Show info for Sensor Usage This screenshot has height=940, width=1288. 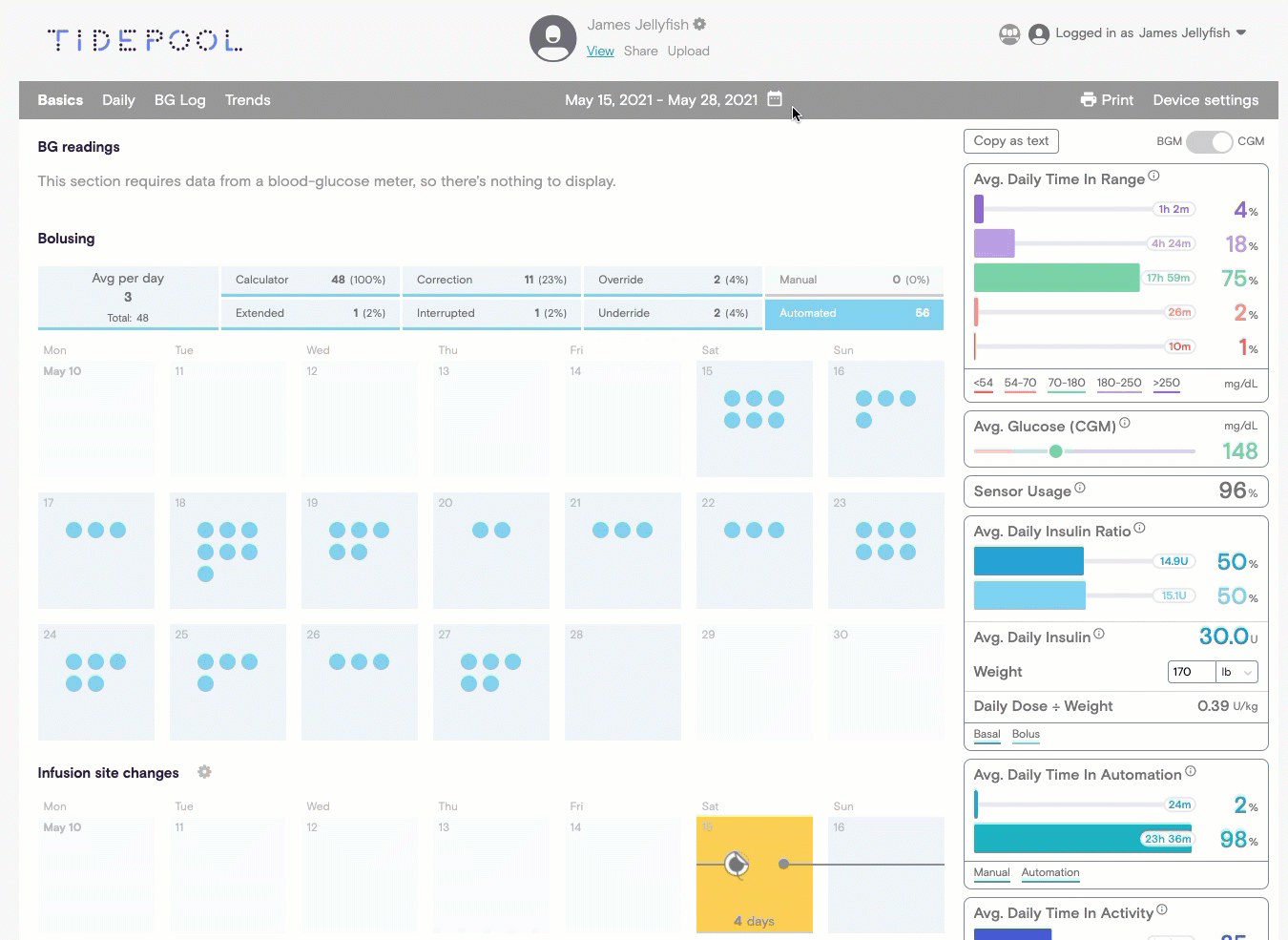(x=1080, y=488)
